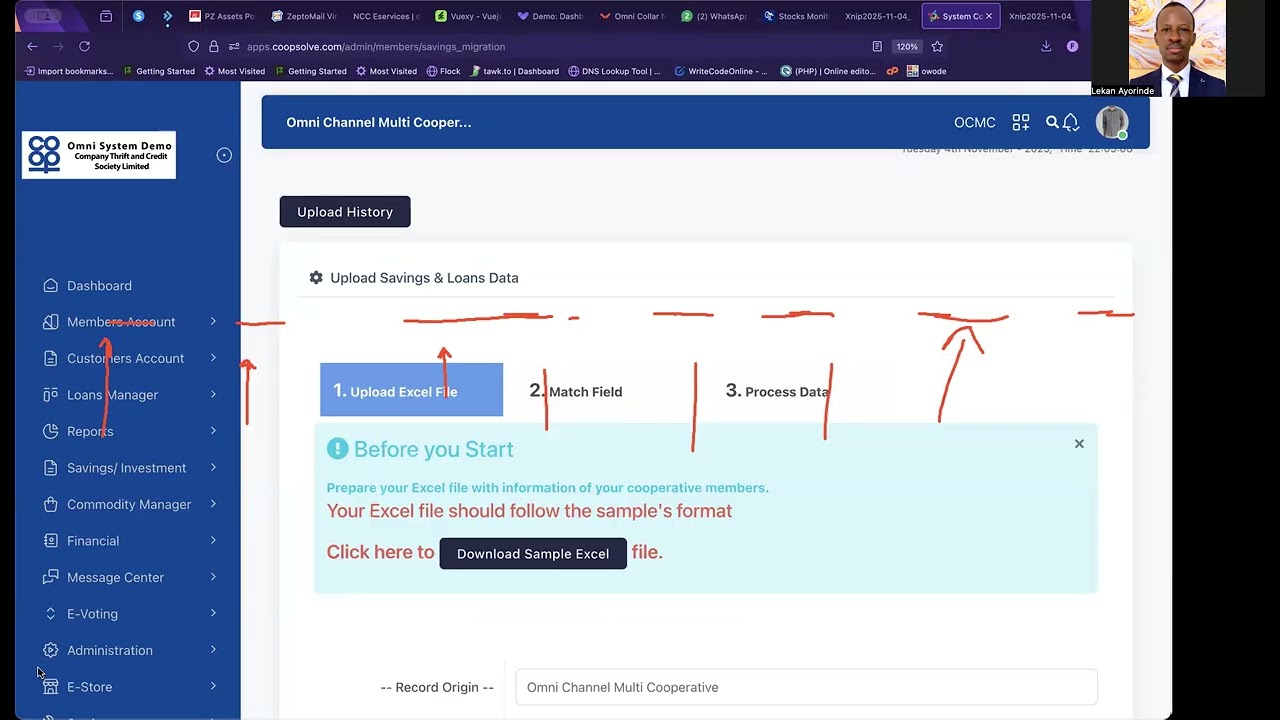Dismiss the Before you Start notice
The image size is (1280, 720).
pos(1079,444)
